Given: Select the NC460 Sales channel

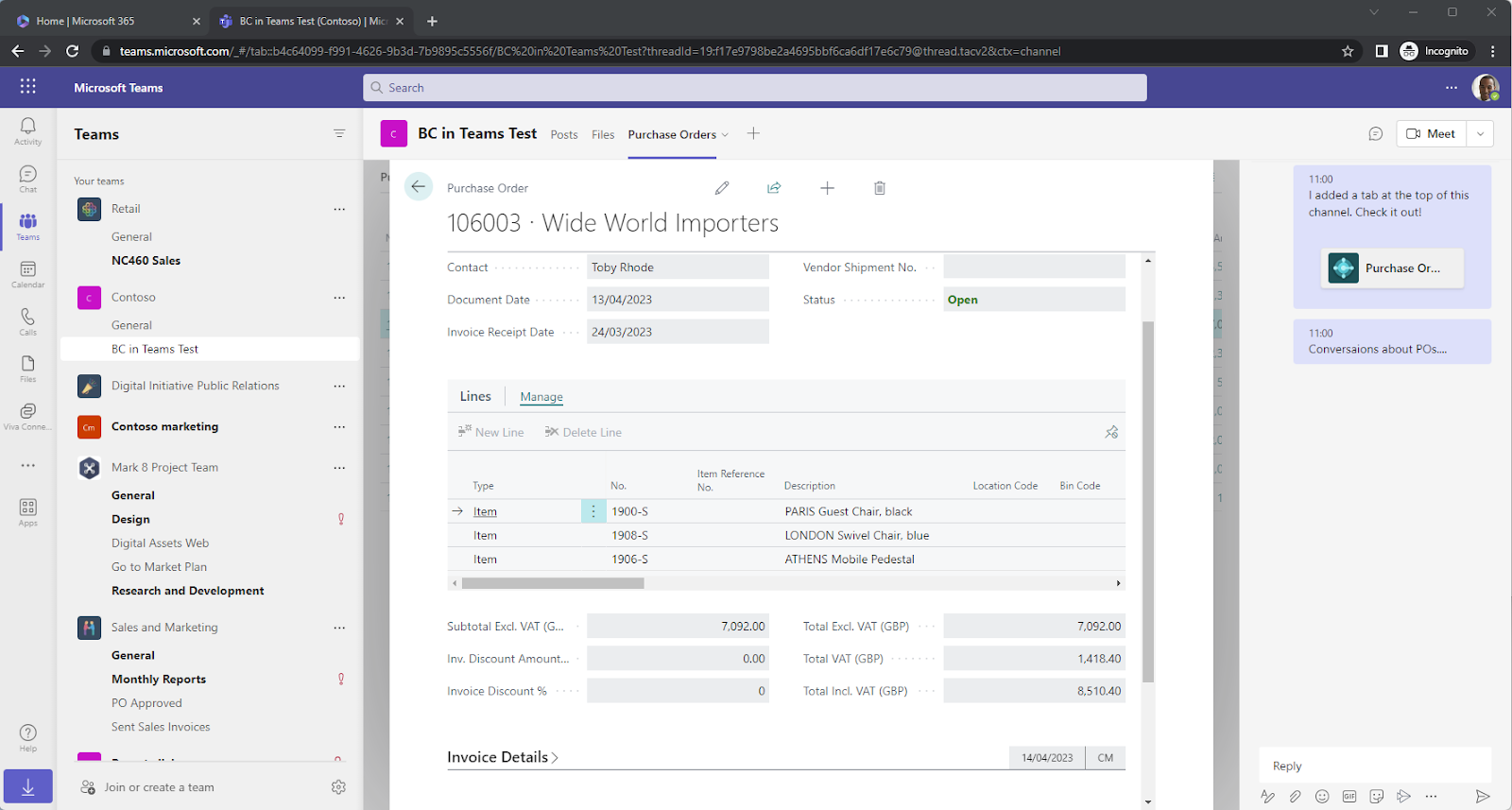Looking at the screenshot, I should 146,261.
